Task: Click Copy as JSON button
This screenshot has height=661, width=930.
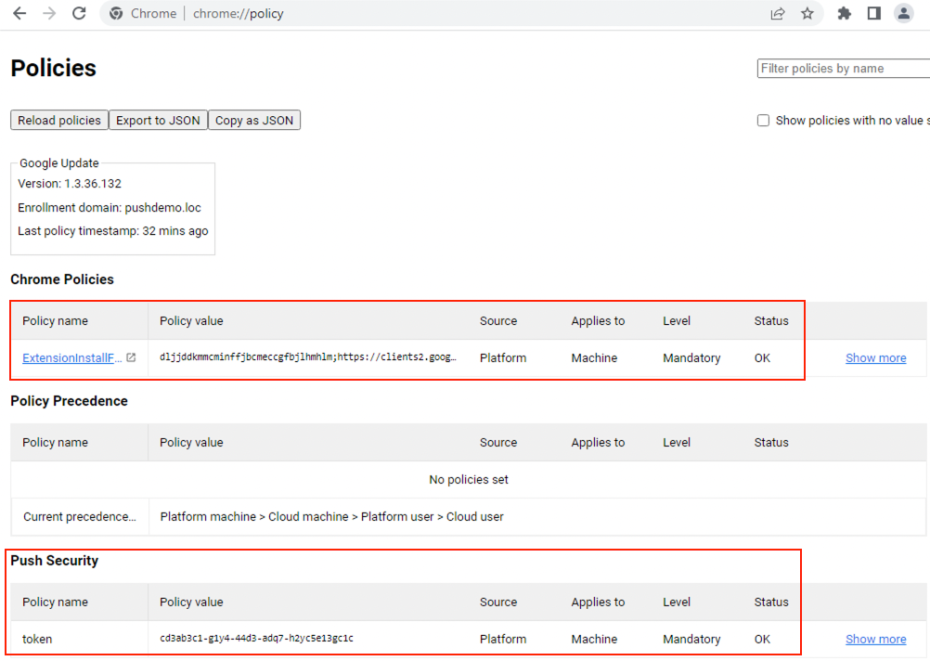Action: click(x=254, y=120)
